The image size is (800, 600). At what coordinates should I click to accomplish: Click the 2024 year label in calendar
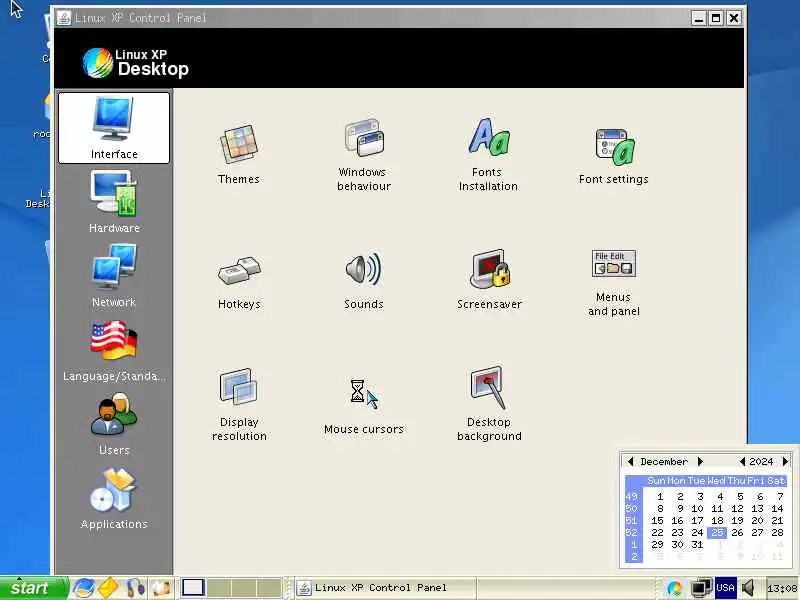761,461
